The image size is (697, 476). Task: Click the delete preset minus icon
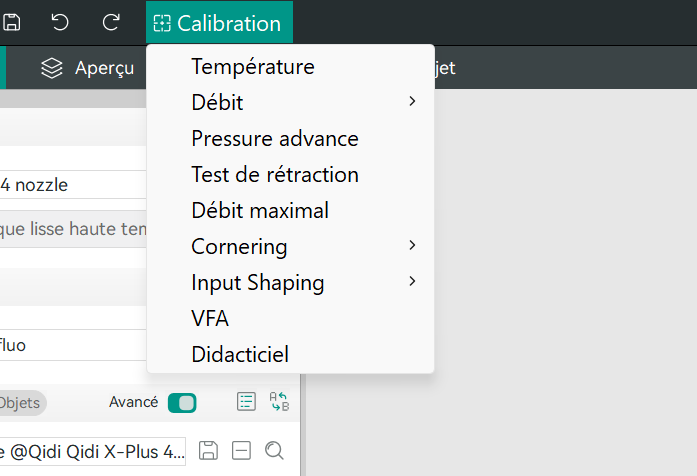[241, 451]
